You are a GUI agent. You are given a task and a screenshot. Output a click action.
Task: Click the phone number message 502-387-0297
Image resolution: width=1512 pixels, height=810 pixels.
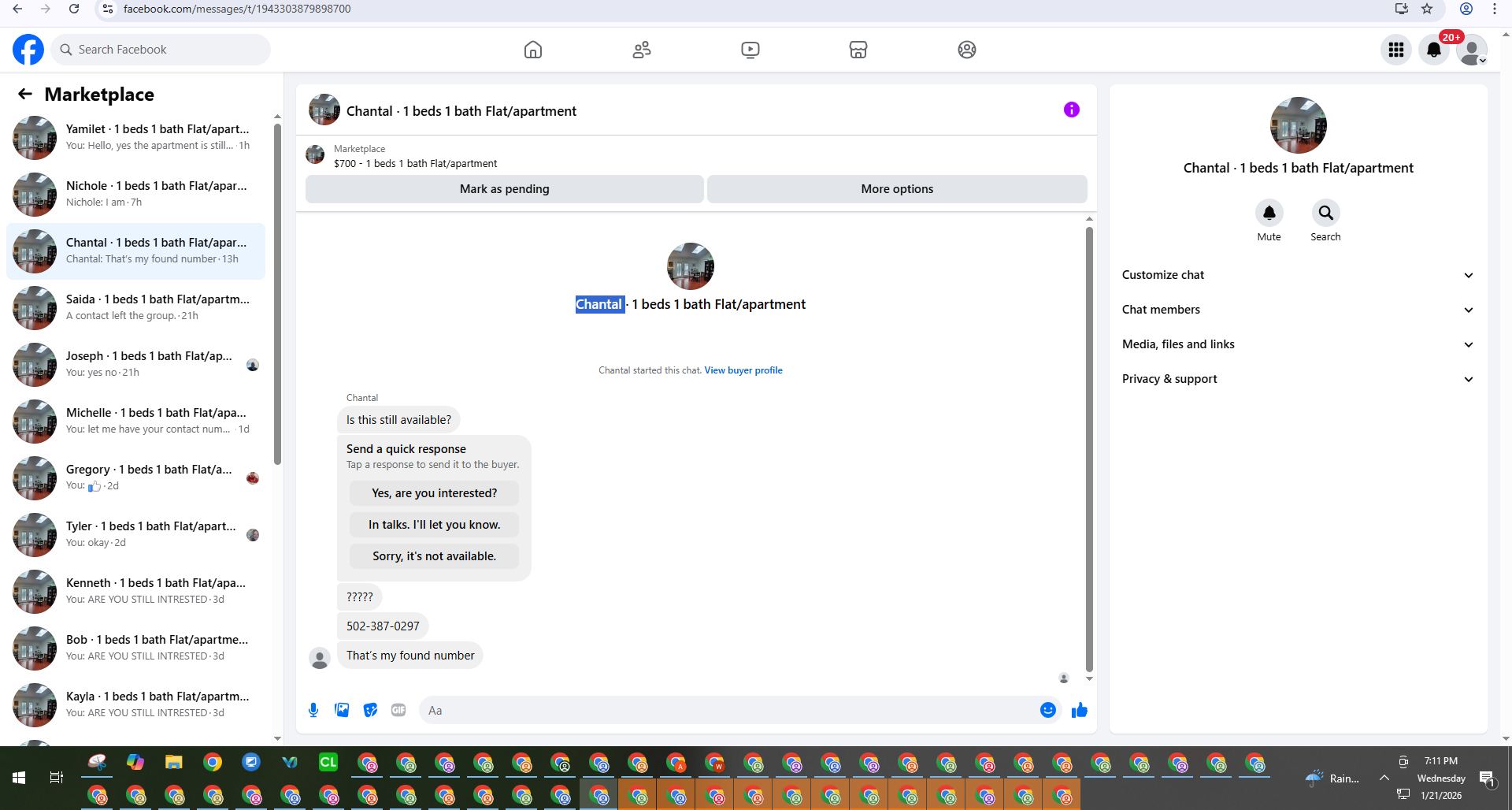point(383,626)
